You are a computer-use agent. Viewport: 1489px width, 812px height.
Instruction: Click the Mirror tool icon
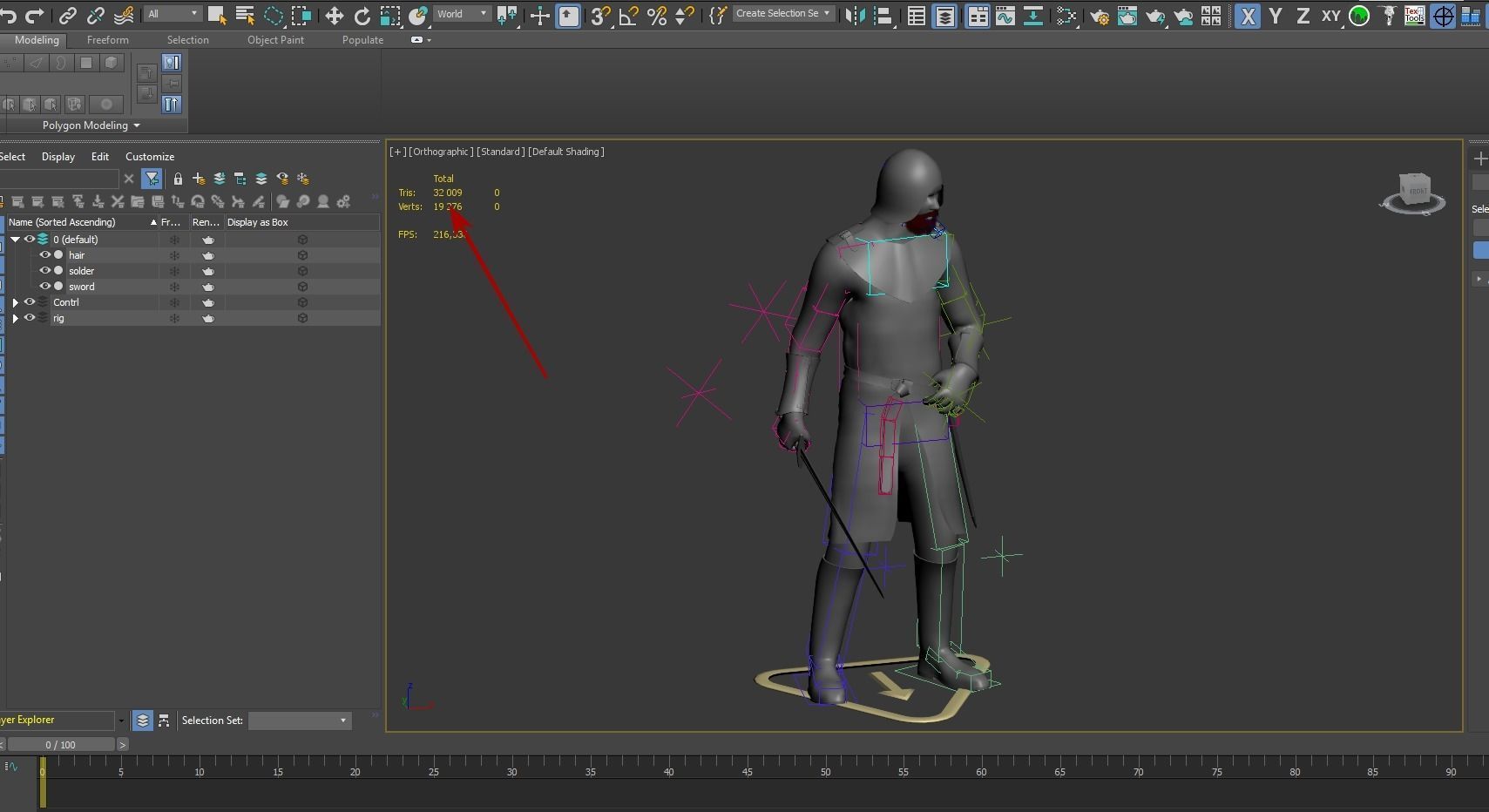click(856, 15)
